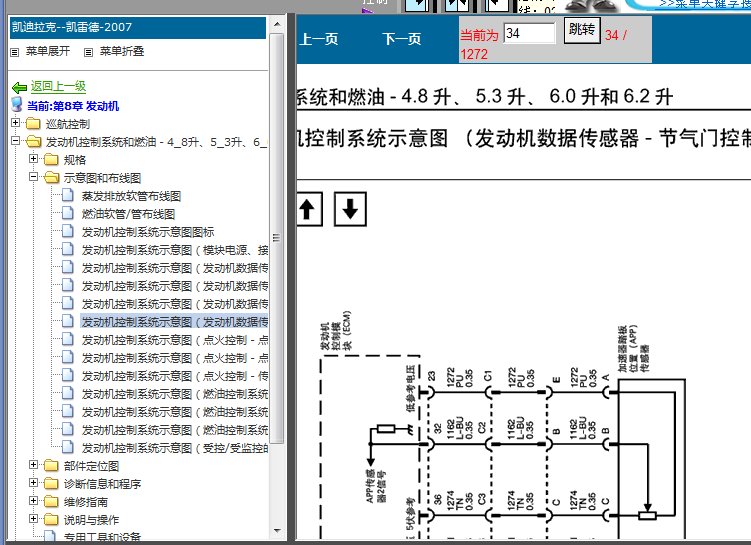This screenshot has width=751, height=545.
Task: Click document icon of the highlighted tree row
Action: tap(68, 321)
